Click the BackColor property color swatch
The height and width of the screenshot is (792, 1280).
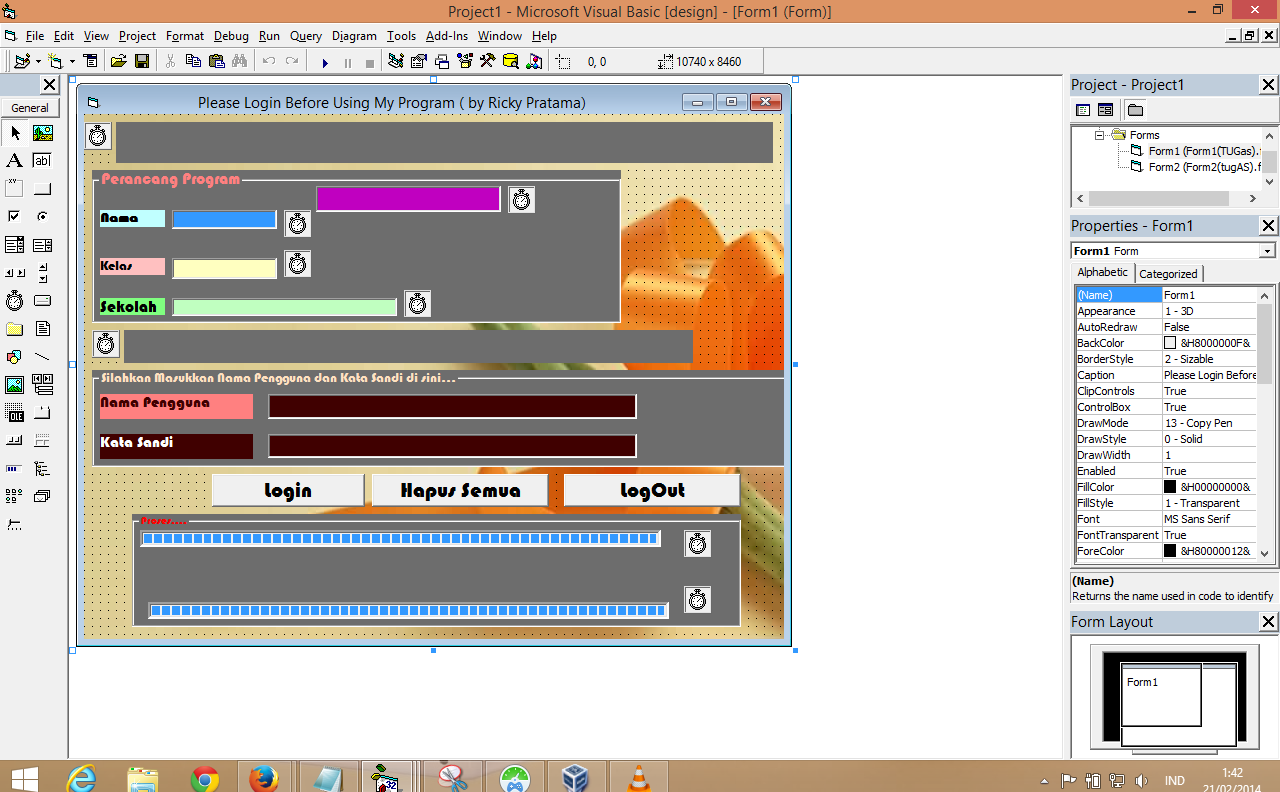[1170, 343]
